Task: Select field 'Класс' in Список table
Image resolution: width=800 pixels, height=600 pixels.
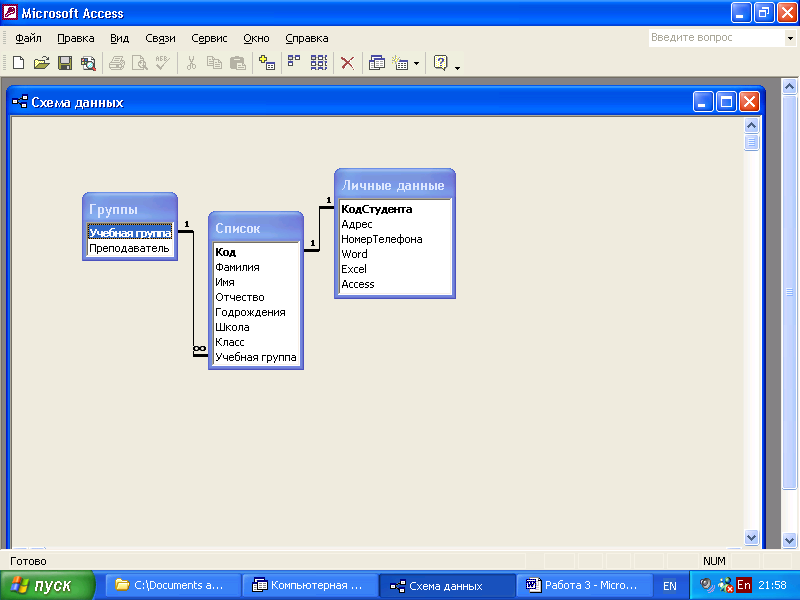Action: (x=230, y=342)
